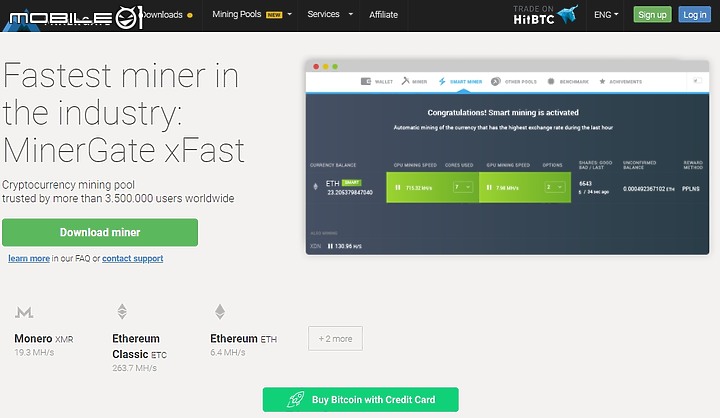This screenshot has height=418, width=720.
Task: Click the Other Pools icon
Action: [x=495, y=81]
